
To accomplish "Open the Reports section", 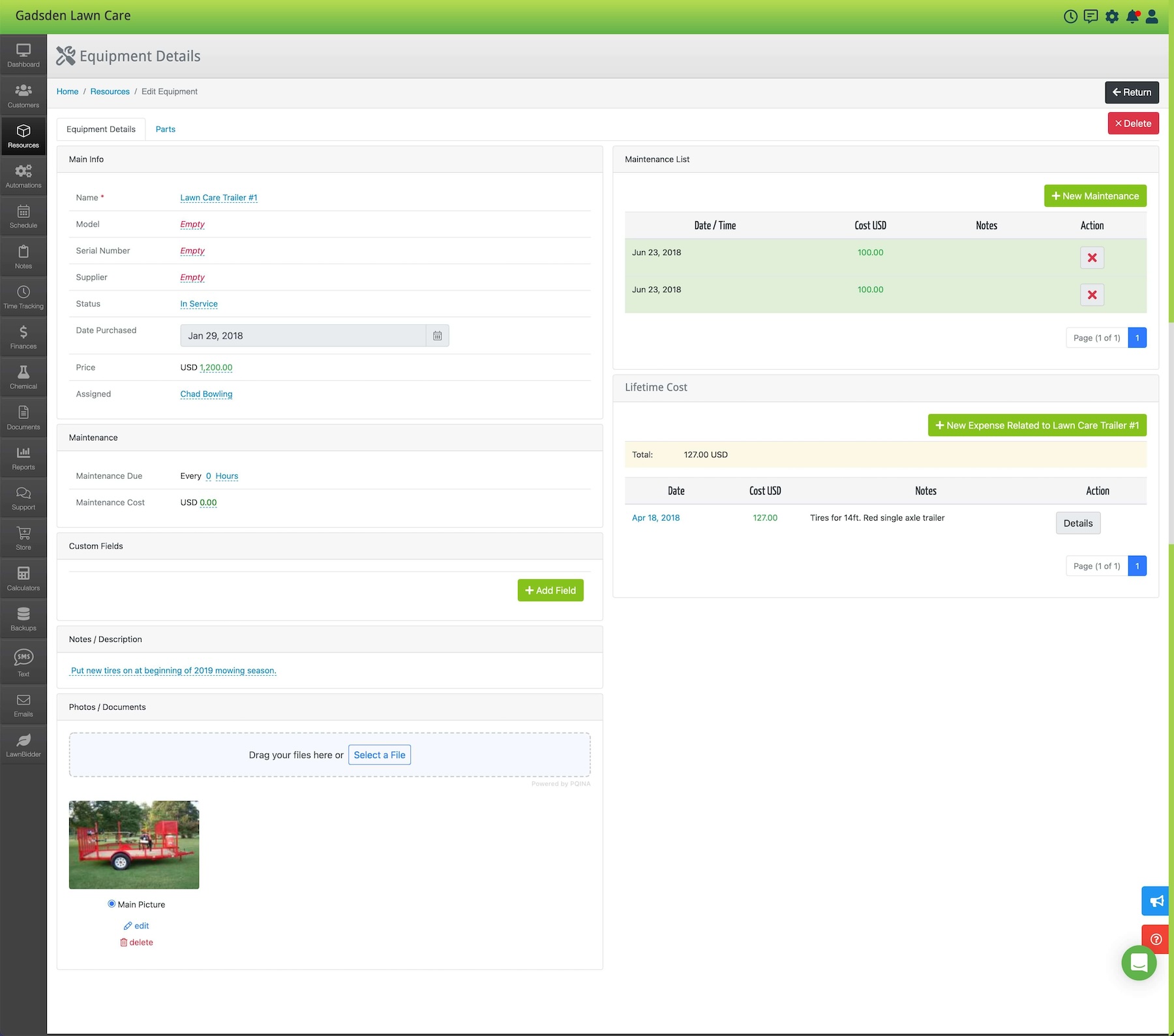I will 23,457.
